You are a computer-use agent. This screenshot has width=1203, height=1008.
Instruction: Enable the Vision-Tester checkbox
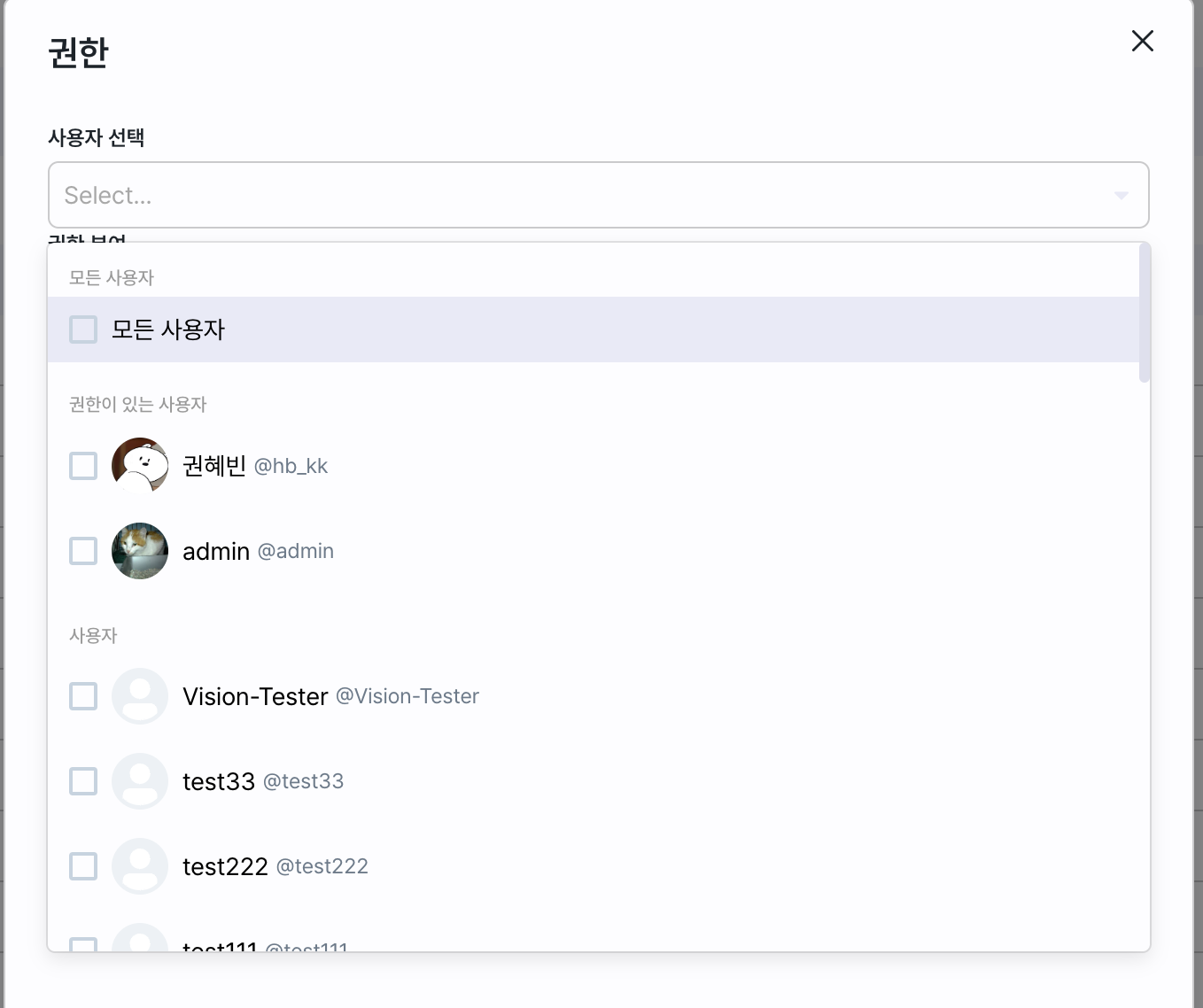pyautogui.click(x=83, y=695)
